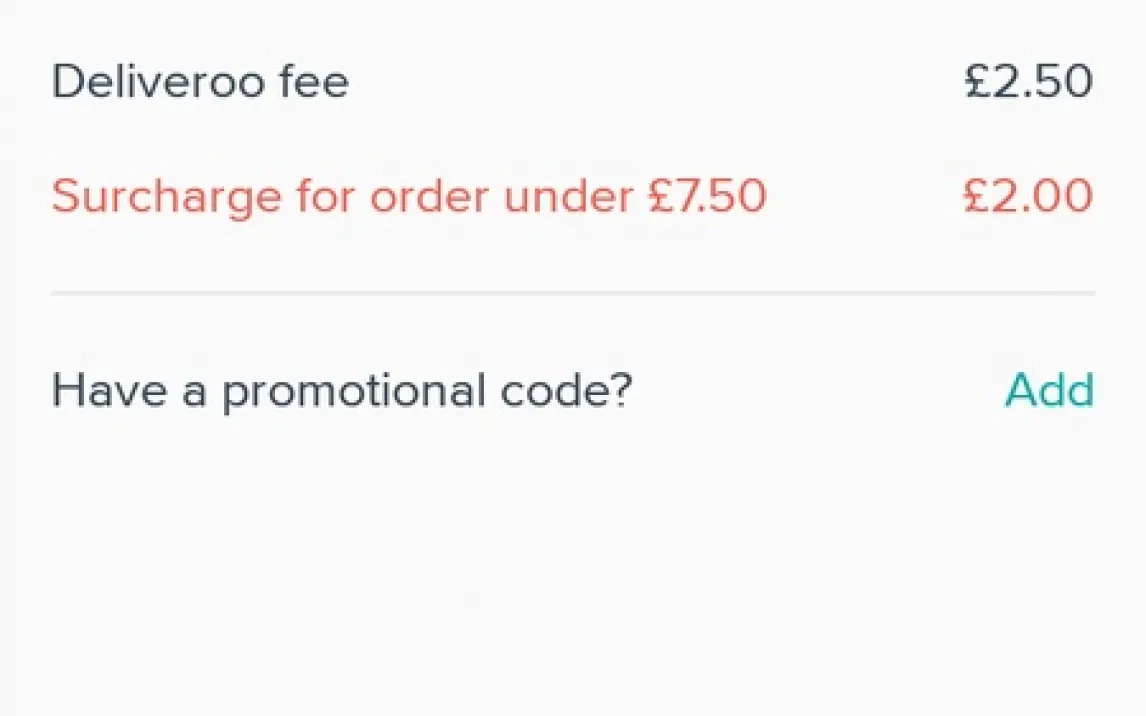Click the word "Surcharge" in red

[166, 196]
